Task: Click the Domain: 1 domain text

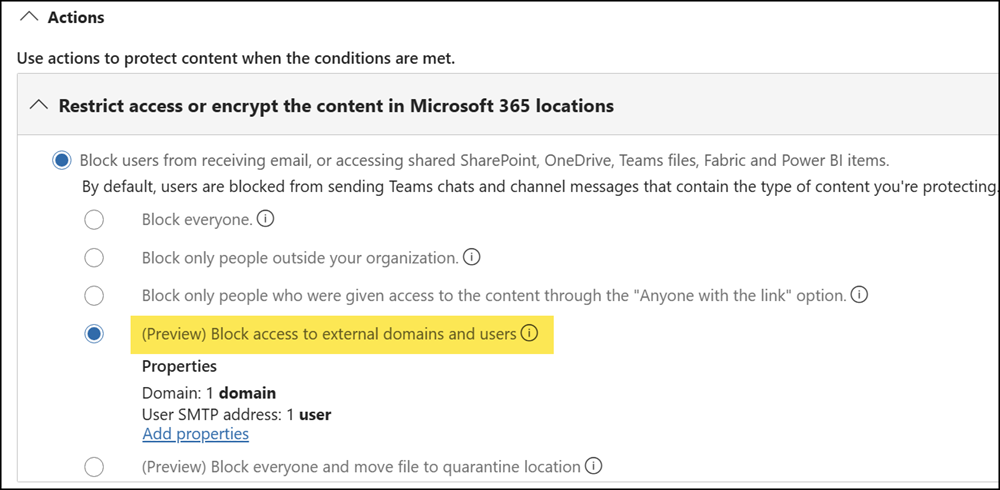Action: click(x=209, y=393)
